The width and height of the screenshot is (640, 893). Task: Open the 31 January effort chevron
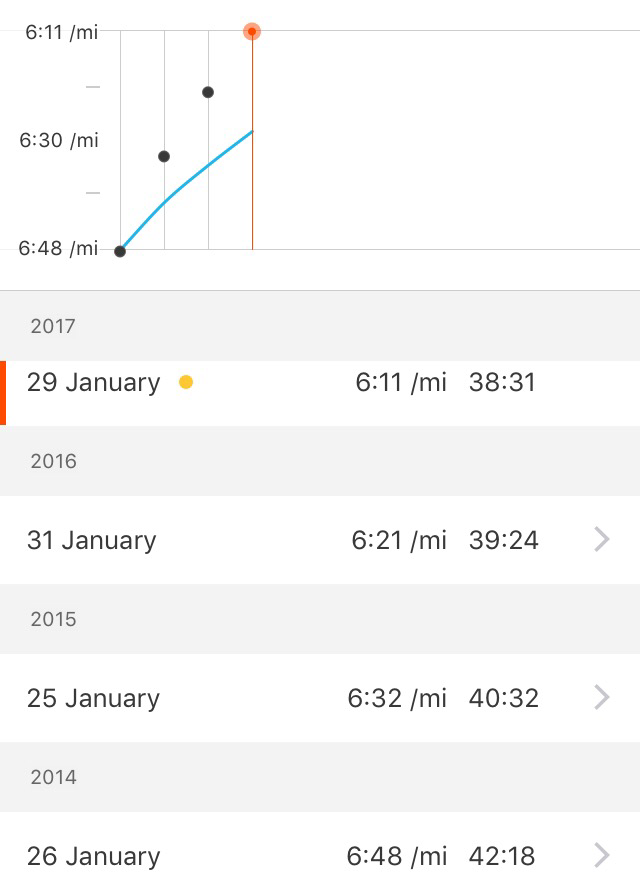[602, 540]
